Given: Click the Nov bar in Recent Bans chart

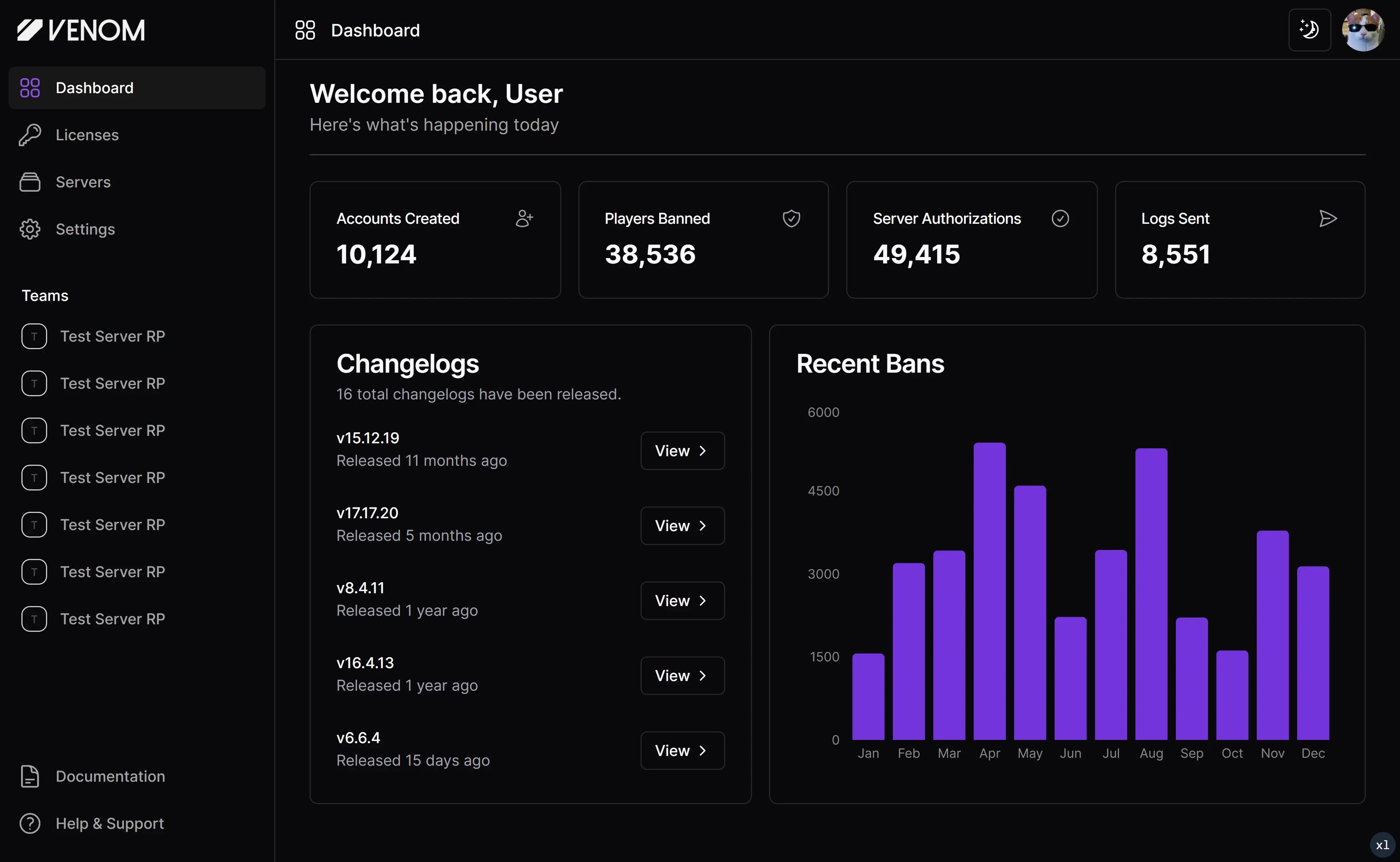Looking at the screenshot, I should tap(1272, 635).
